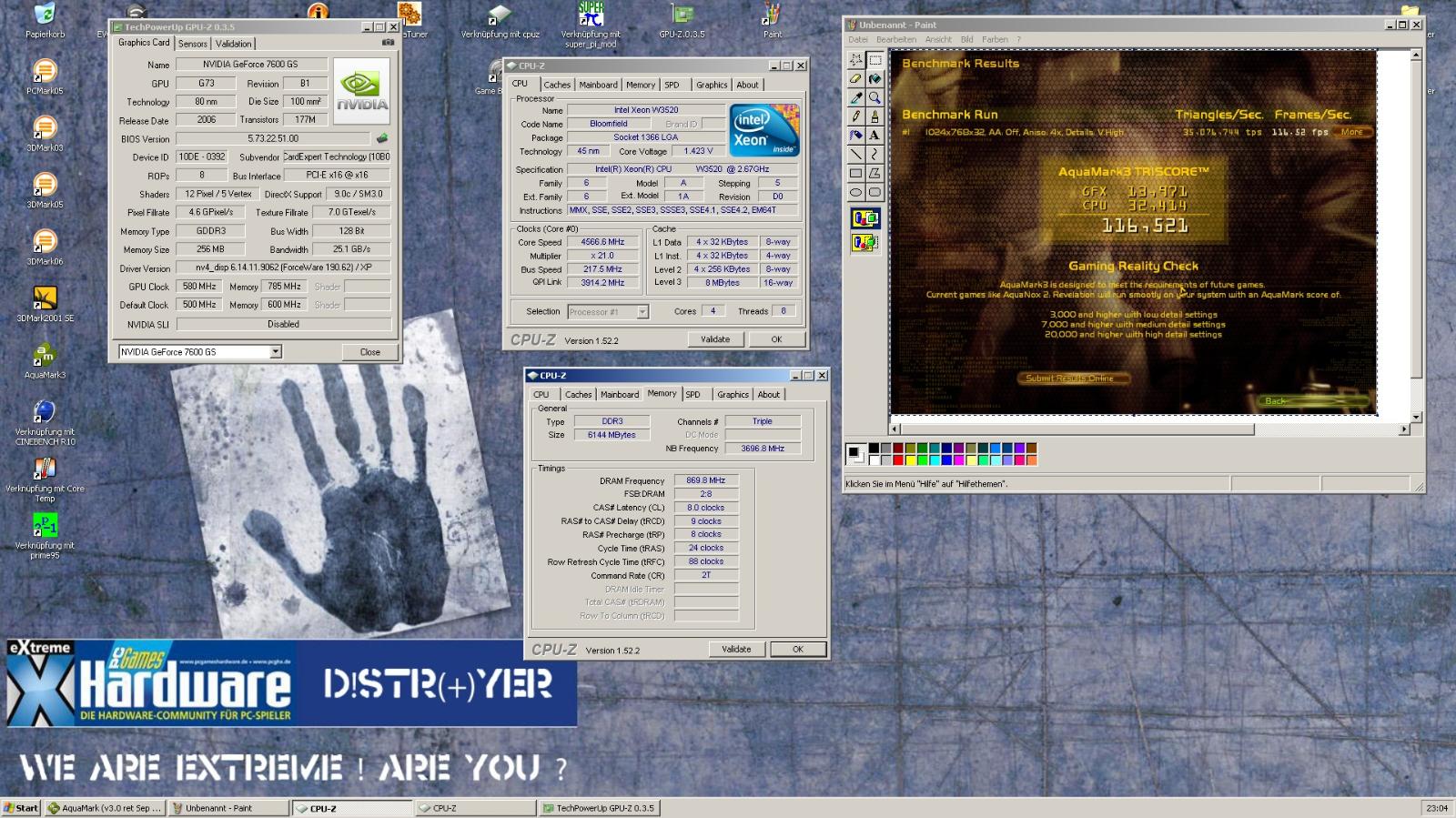Open the SPD tab in lower CPU-Z window
Screen dimensions: 1456x818
[693, 395]
